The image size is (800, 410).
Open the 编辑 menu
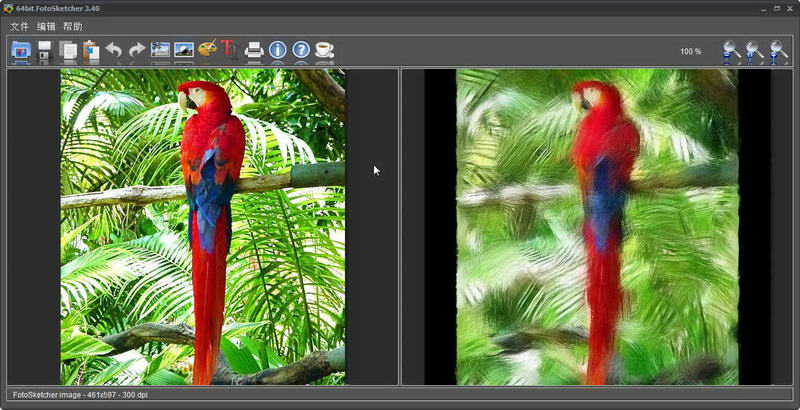click(46, 26)
